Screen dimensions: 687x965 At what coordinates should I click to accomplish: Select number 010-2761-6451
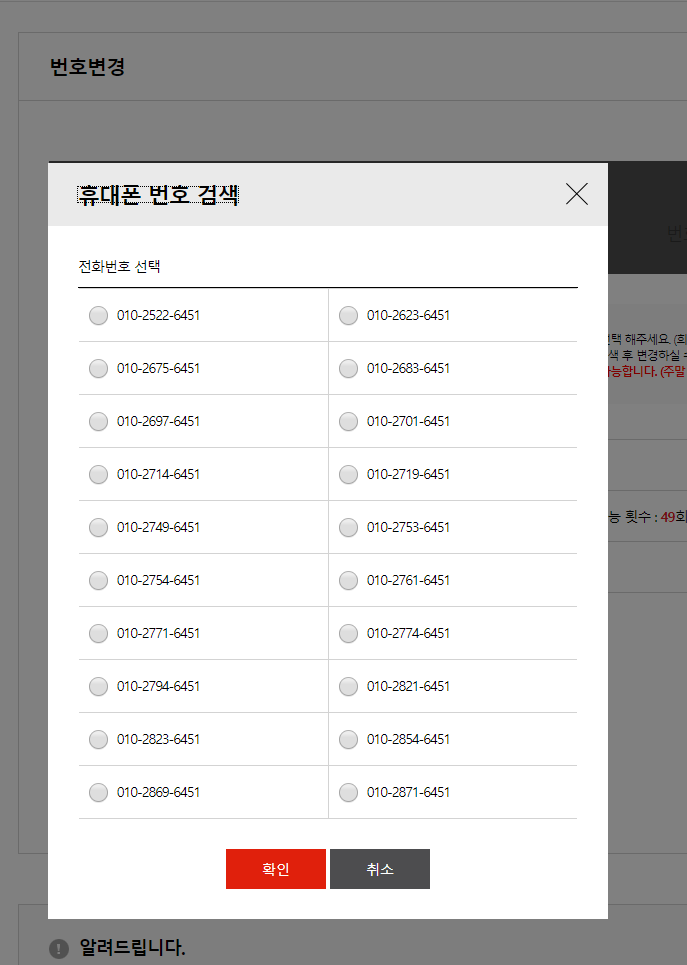point(348,581)
